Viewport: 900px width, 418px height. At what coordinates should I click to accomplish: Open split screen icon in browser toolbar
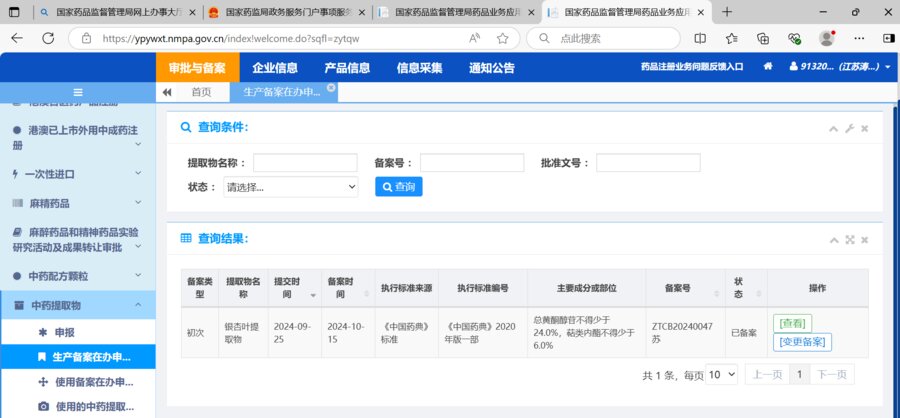pos(700,38)
